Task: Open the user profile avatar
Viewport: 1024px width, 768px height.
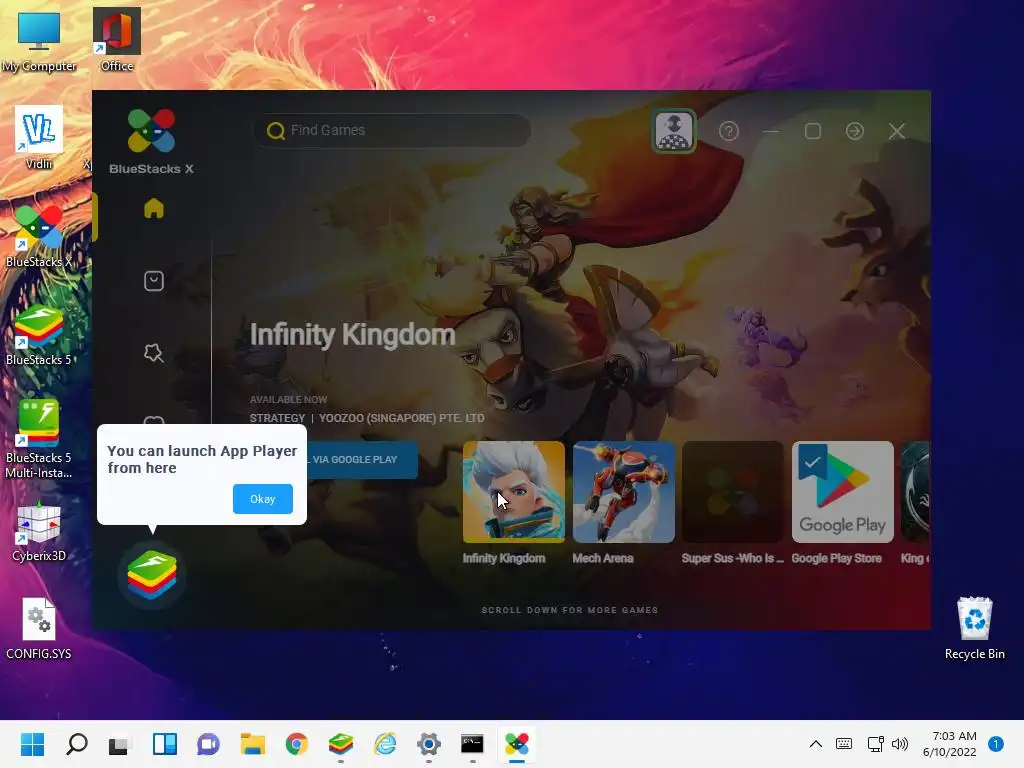Action: point(673,131)
